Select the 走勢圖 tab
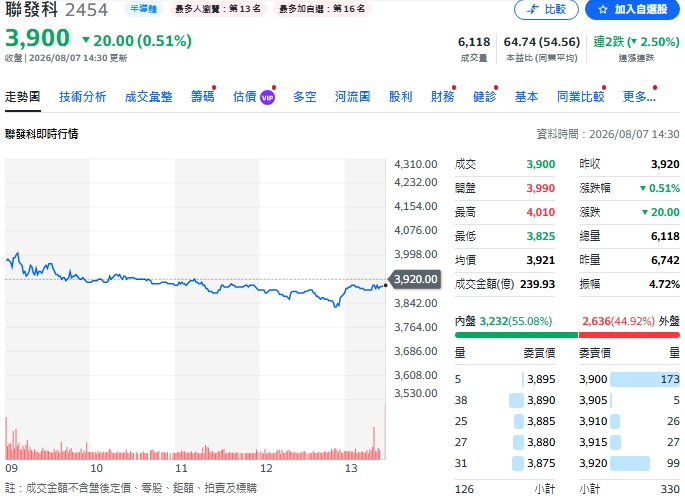Viewport: 685px width, 502px height. point(23,97)
